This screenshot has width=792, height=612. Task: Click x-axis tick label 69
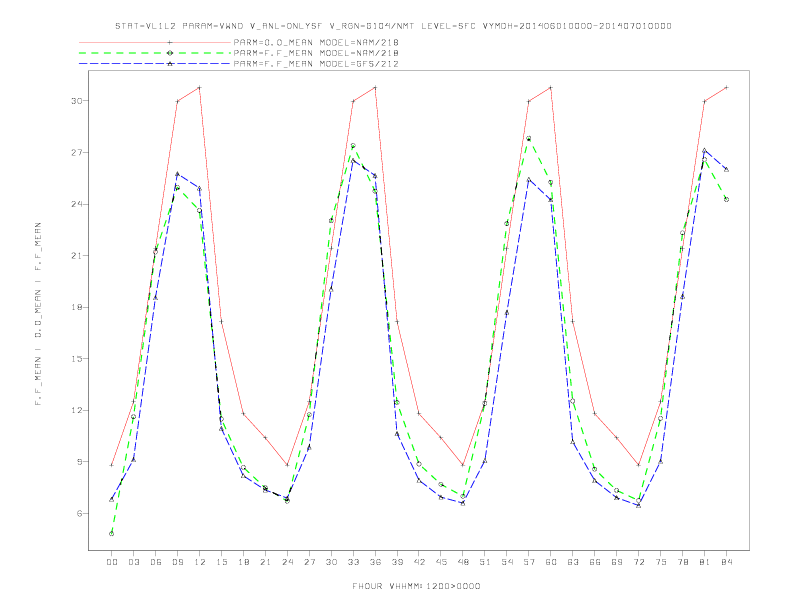617,562
